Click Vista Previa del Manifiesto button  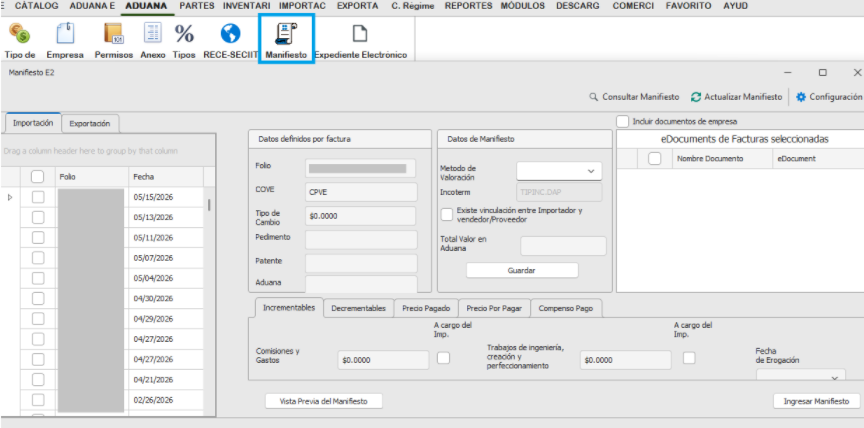pos(323,401)
